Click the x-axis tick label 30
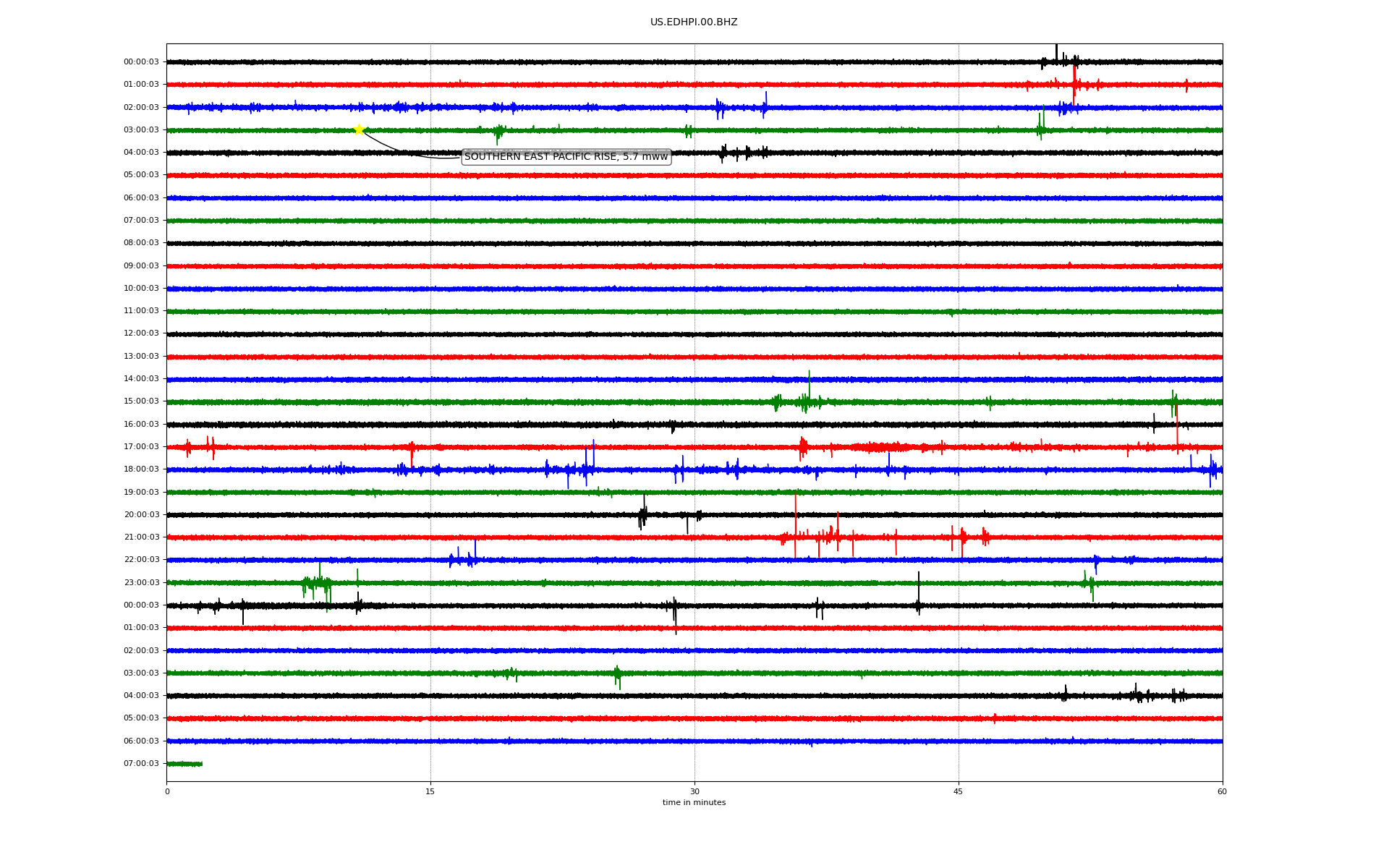1389x868 pixels. 694,791
